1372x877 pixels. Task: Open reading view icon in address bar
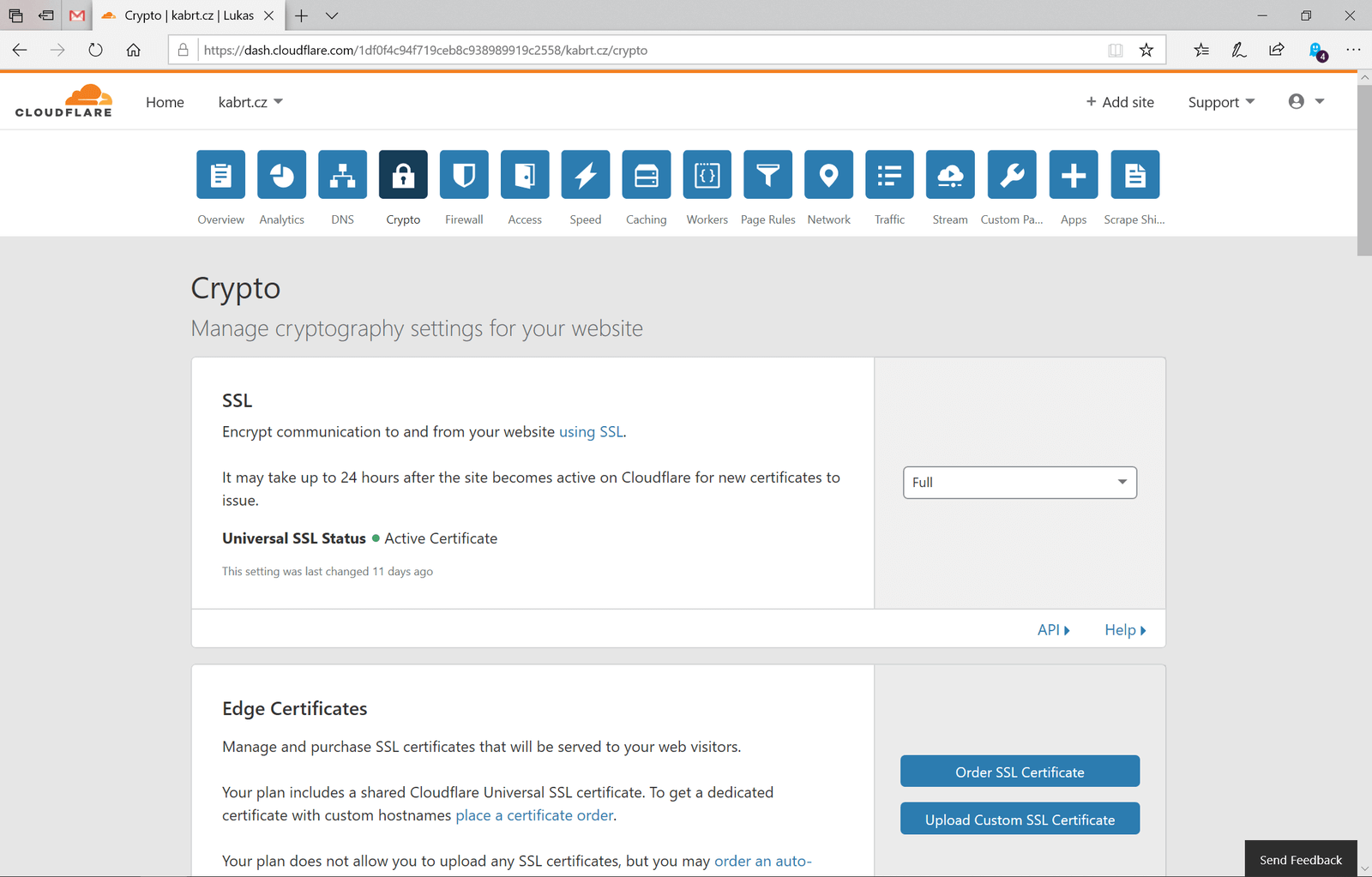[x=1116, y=50]
